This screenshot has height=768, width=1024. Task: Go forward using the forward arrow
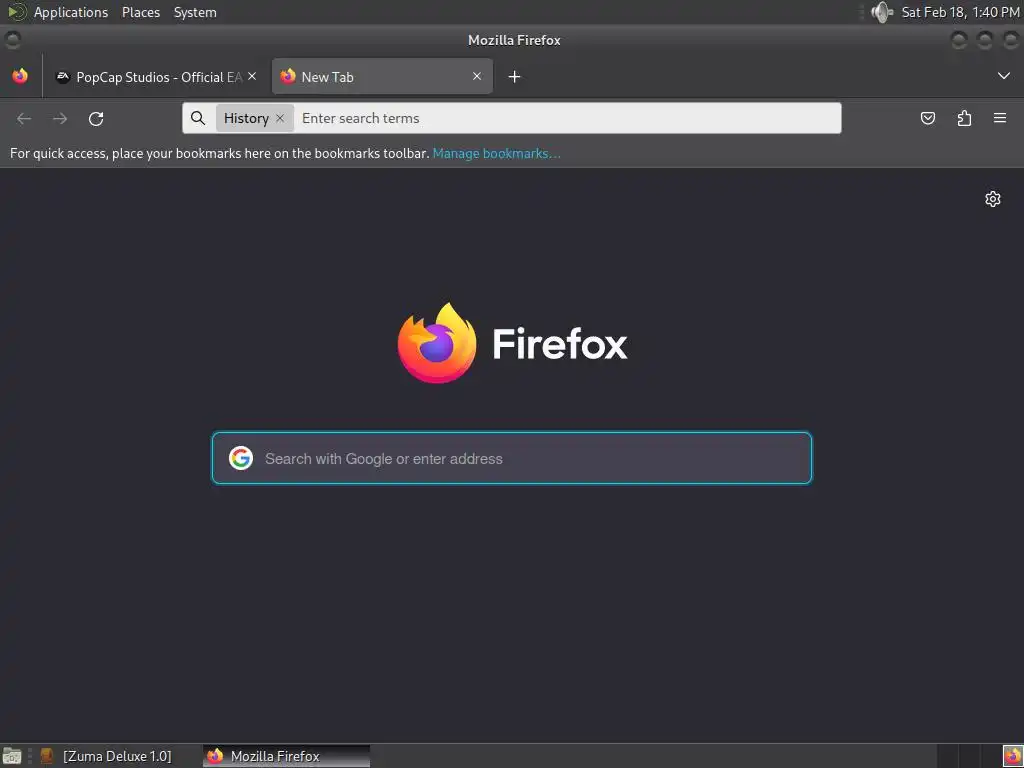click(60, 118)
